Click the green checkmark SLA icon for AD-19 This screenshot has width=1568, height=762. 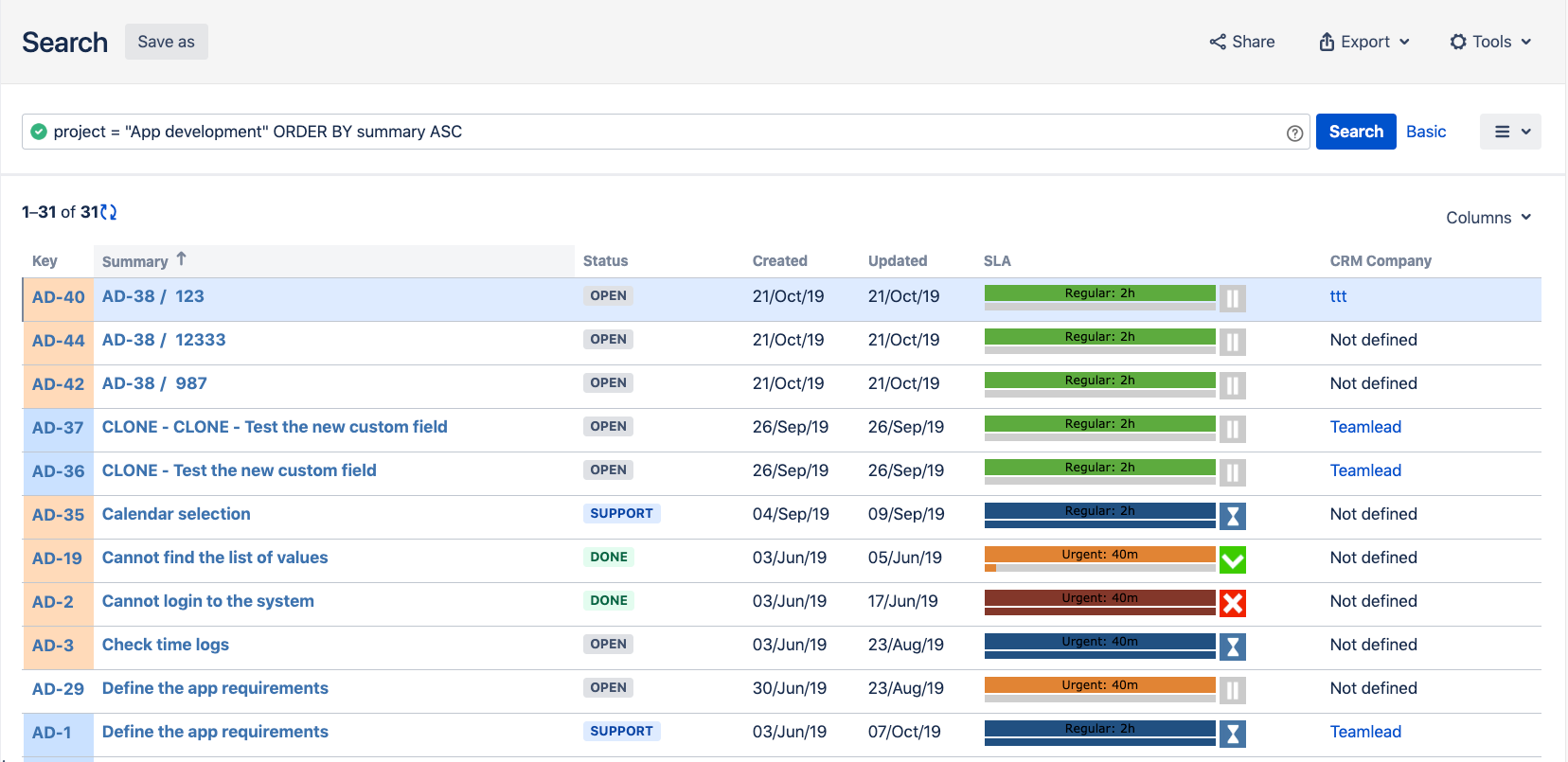pos(1232,560)
